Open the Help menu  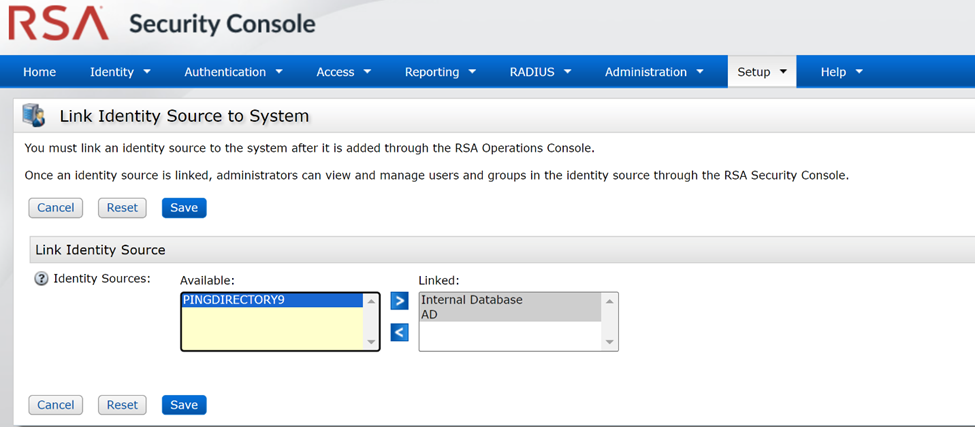841,72
